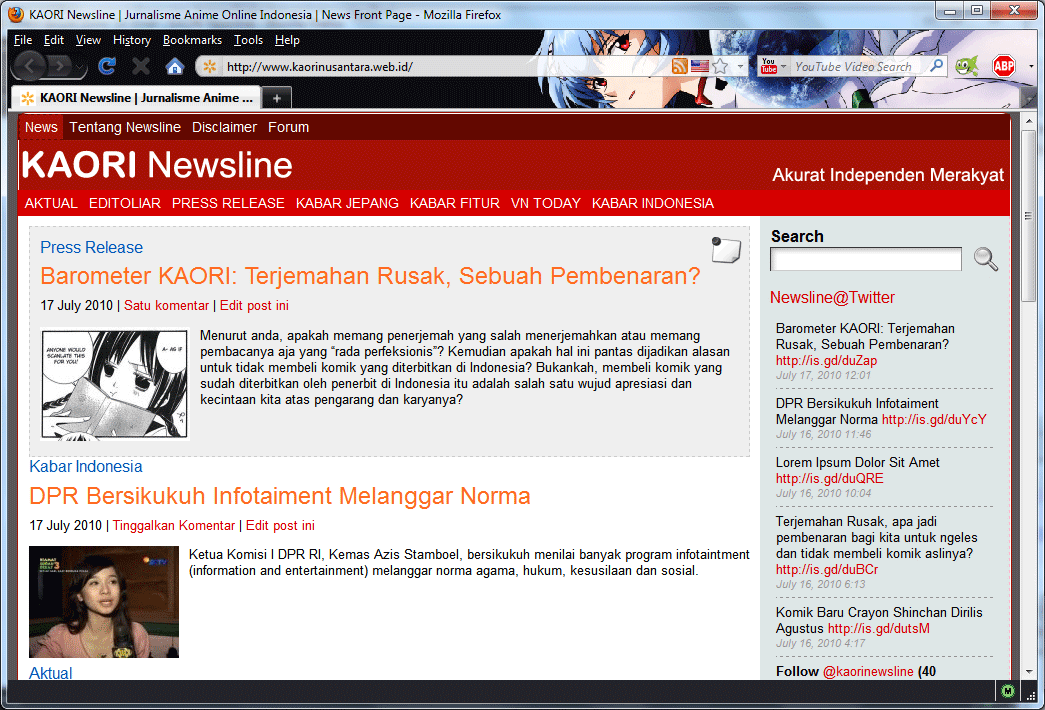The height and width of the screenshot is (710, 1045).
Task: Click the RSS feed icon in the address bar
Action: click(680, 66)
